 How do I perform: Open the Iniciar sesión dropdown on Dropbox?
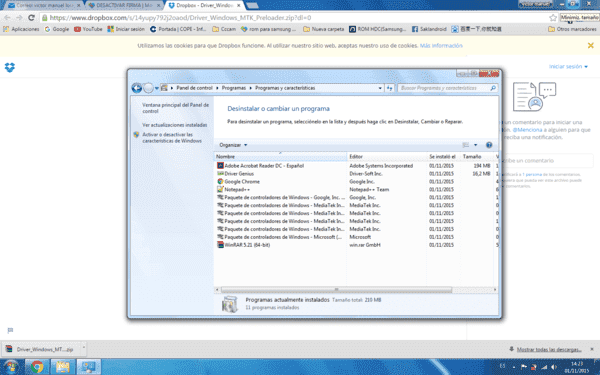[568, 67]
